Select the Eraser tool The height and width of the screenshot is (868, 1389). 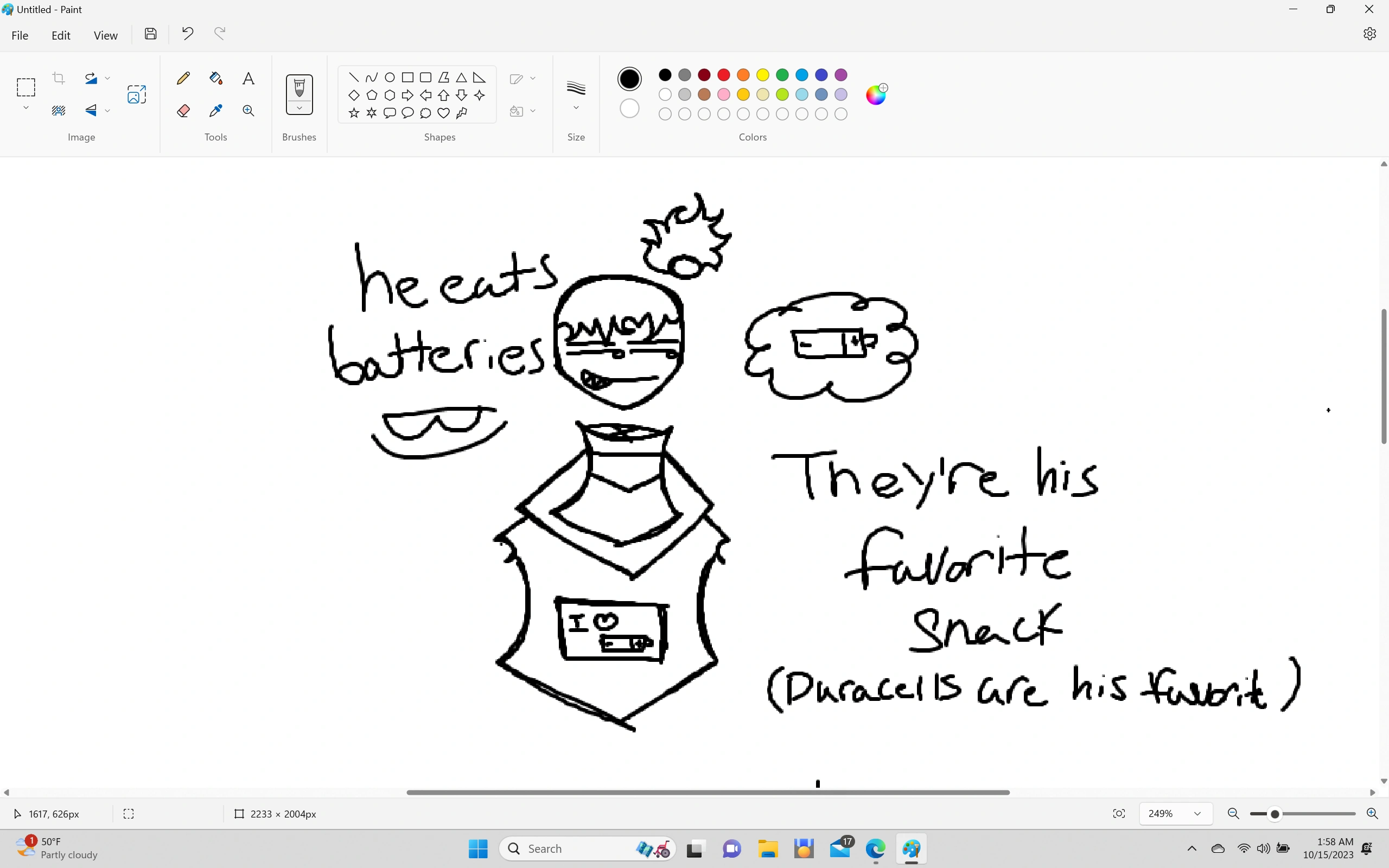[183, 110]
